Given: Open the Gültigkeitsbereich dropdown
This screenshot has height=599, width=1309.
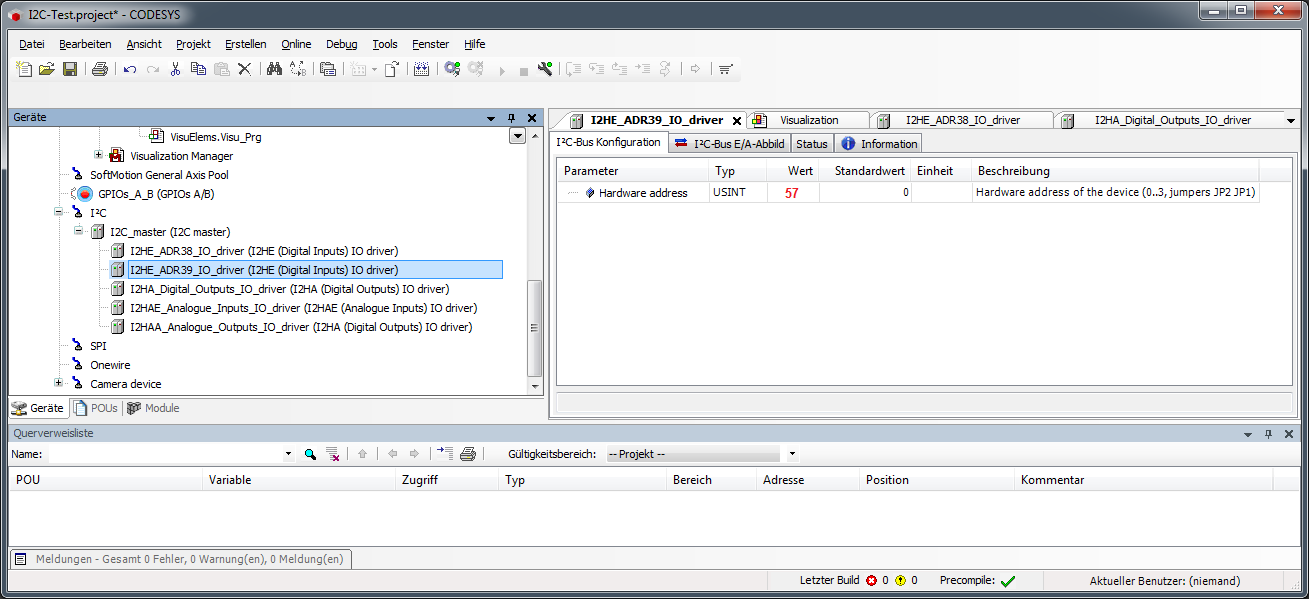Looking at the screenshot, I should 790,454.
